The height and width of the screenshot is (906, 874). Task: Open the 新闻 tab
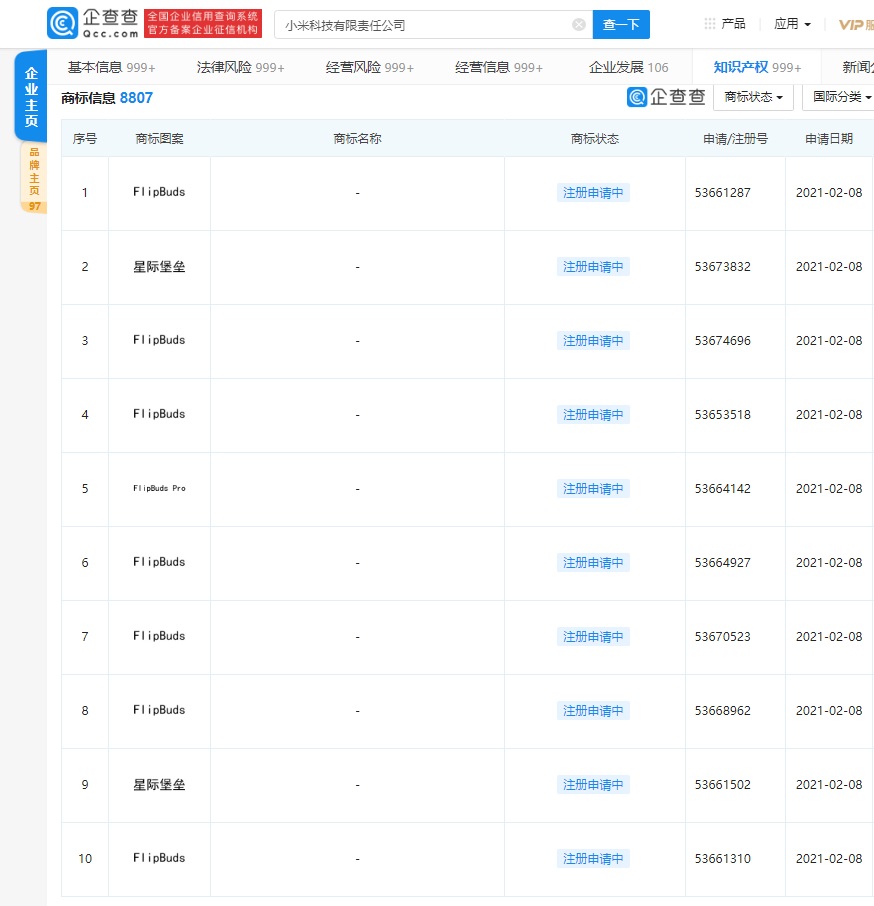[x=857, y=68]
